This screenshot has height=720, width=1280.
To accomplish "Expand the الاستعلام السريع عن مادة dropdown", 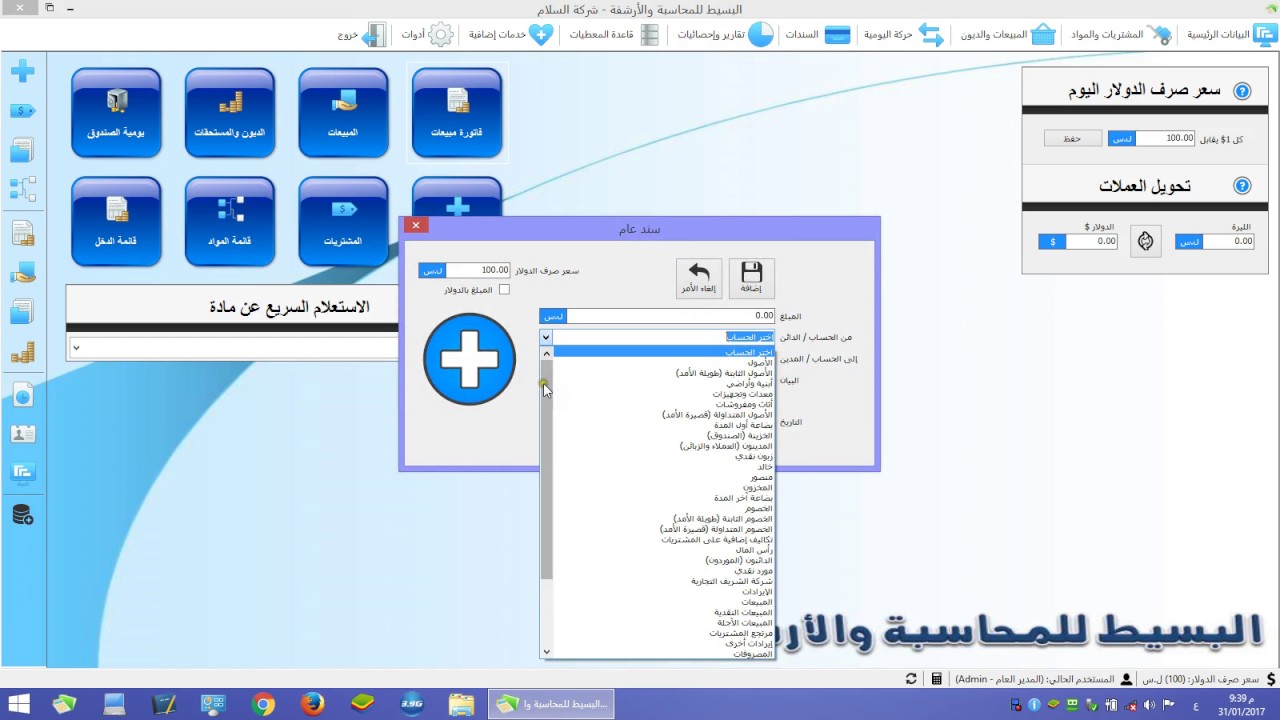I will 76,347.
